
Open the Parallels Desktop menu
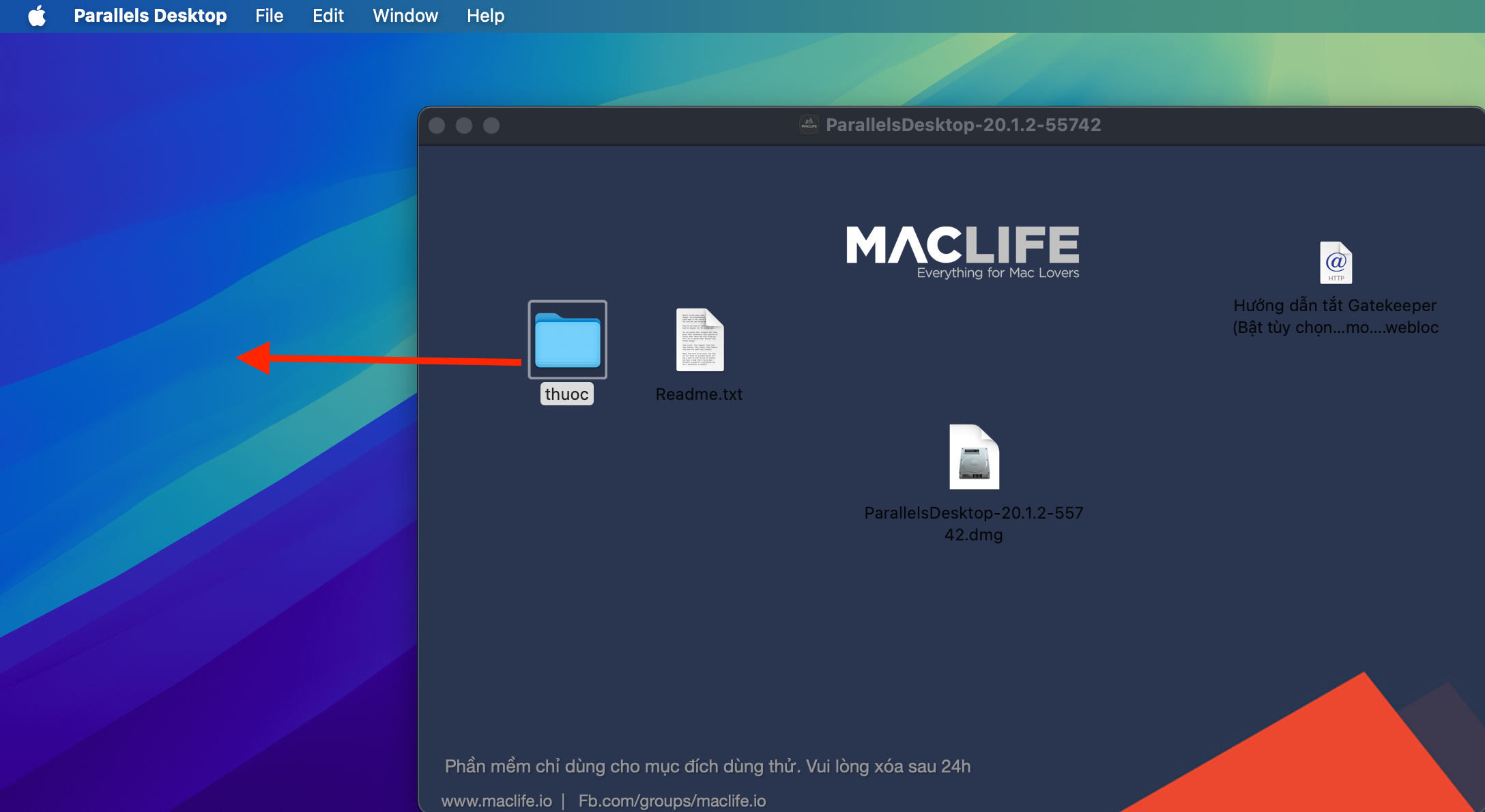pyautogui.click(x=150, y=15)
